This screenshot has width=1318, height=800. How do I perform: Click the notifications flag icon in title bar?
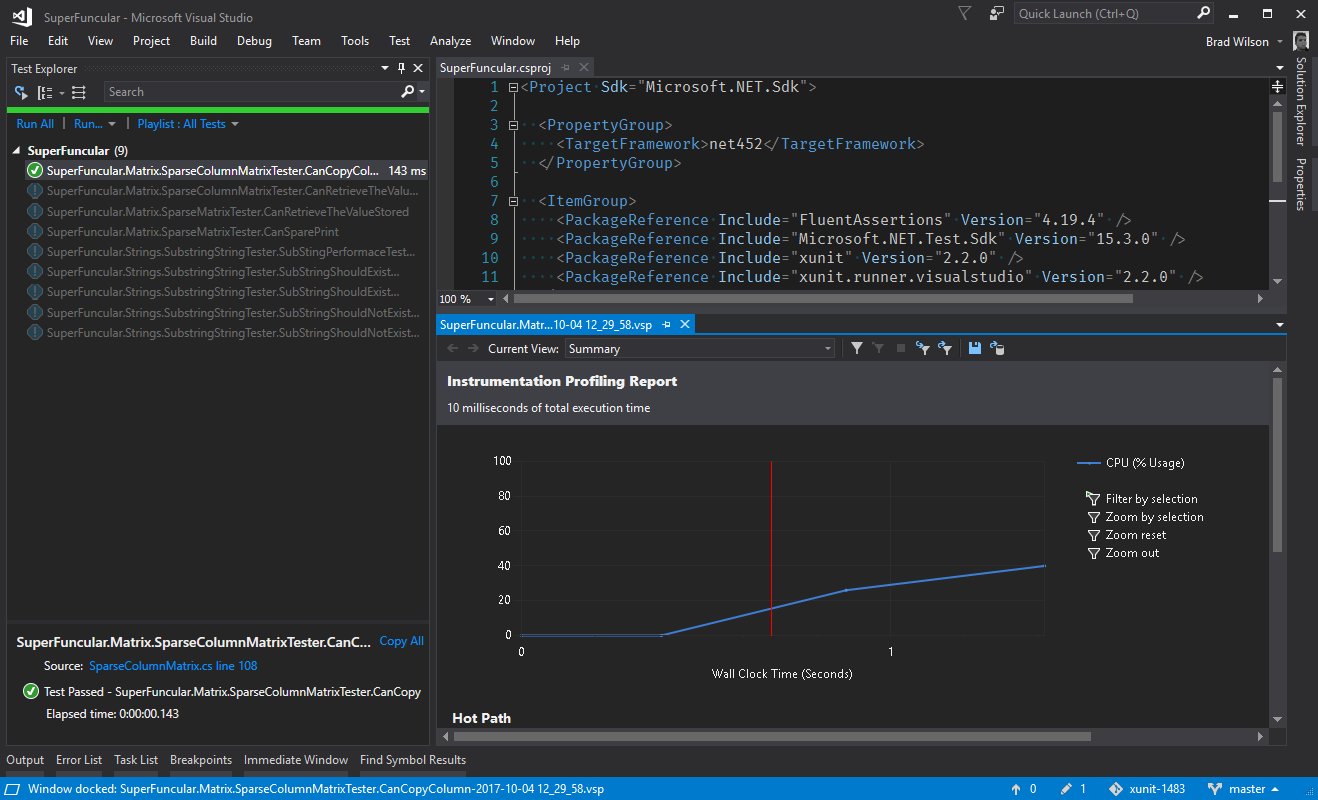pos(964,13)
